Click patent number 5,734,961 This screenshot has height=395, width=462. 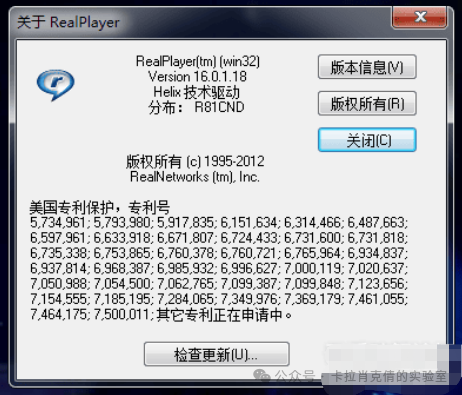(x=58, y=222)
